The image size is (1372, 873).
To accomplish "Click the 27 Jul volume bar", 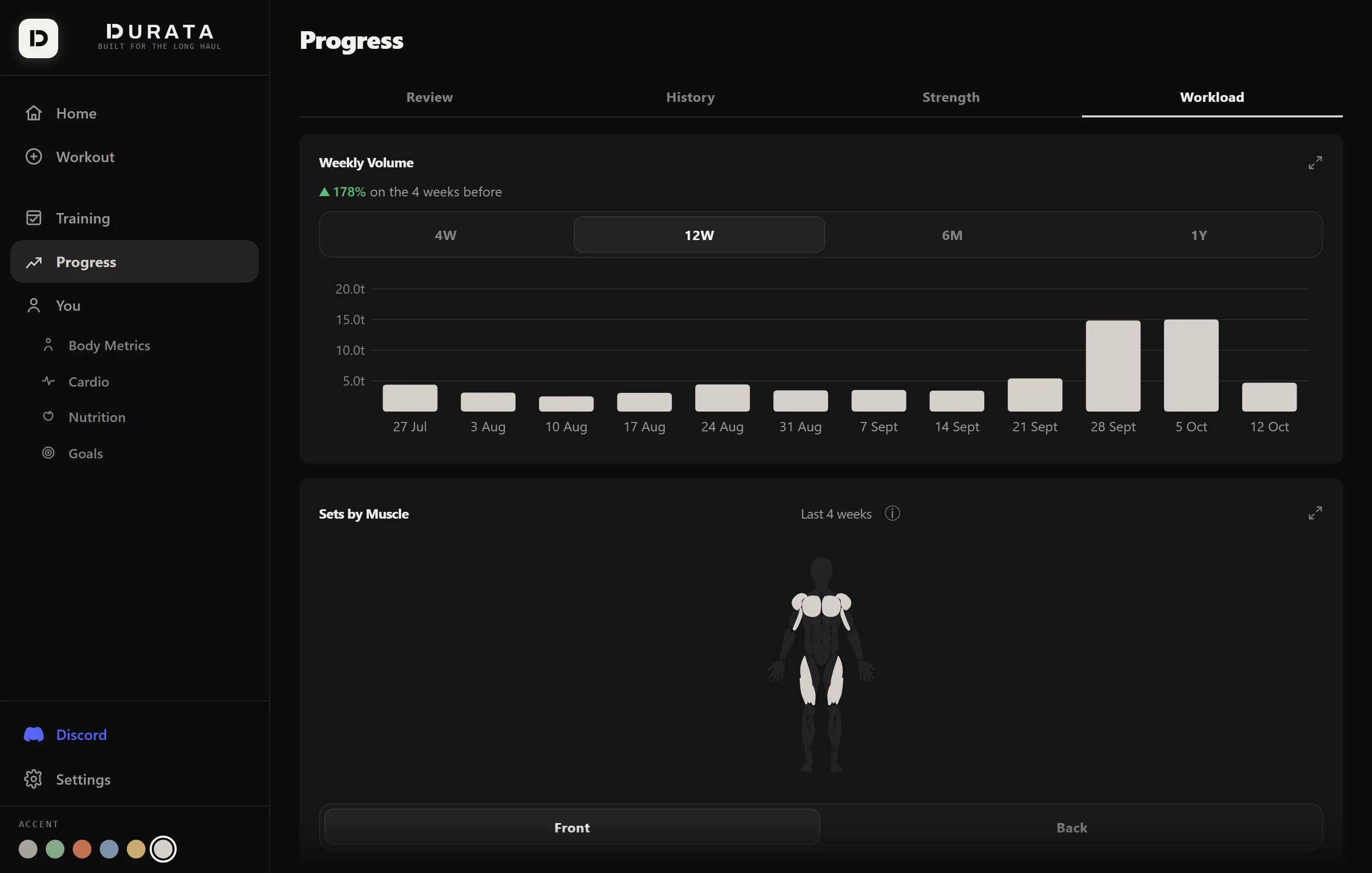I will [x=410, y=399].
